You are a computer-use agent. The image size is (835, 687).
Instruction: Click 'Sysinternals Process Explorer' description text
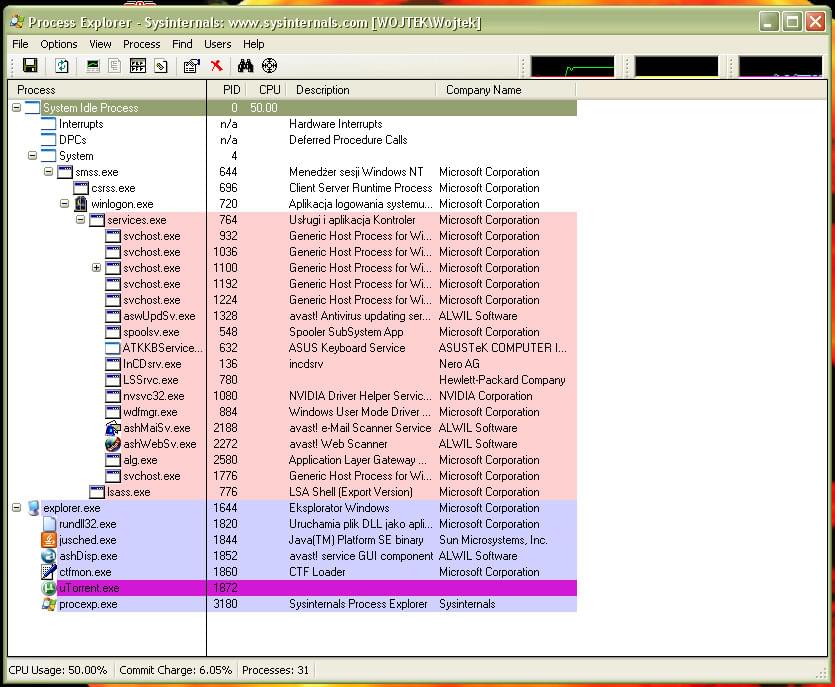tap(358, 604)
